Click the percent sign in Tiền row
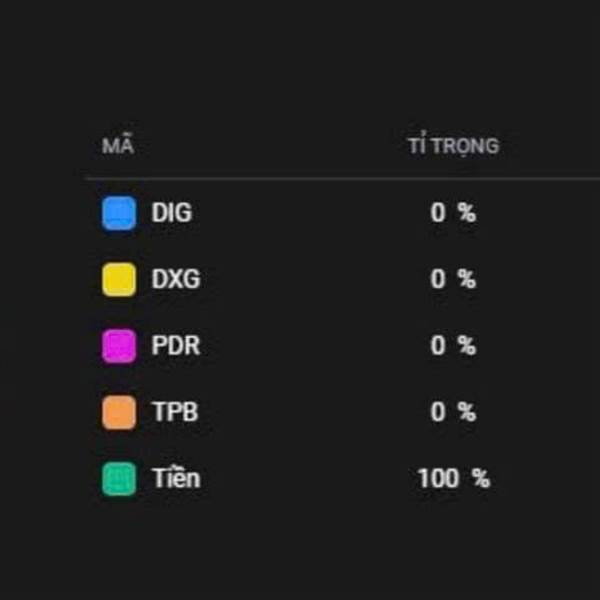600x600 pixels. click(481, 478)
